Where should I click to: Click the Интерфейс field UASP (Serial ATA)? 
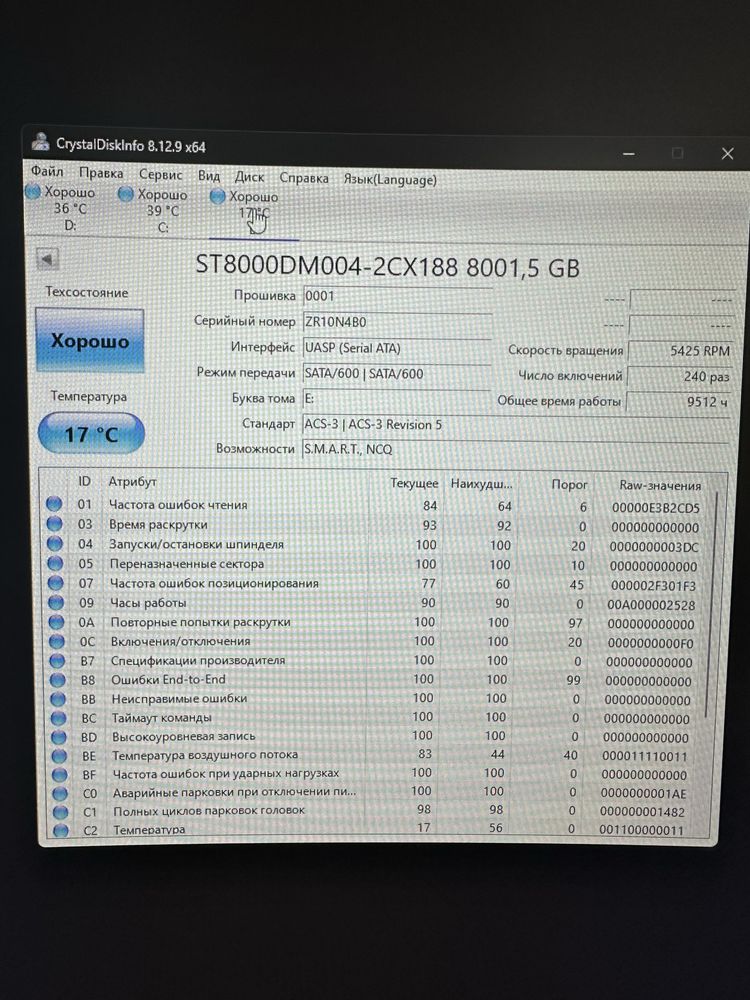click(x=397, y=348)
